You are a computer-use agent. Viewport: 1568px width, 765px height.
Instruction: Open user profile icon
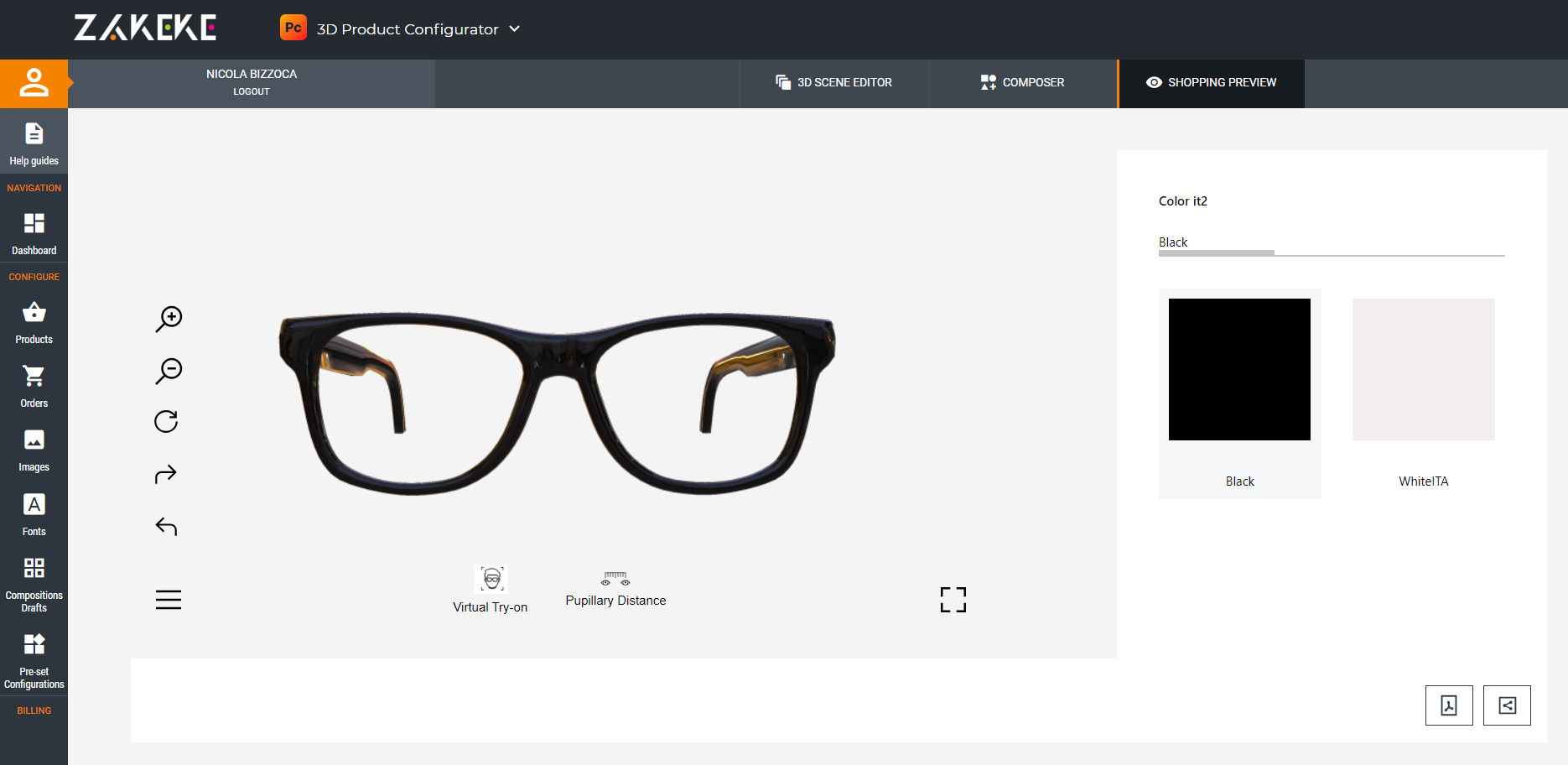tap(34, 83)
